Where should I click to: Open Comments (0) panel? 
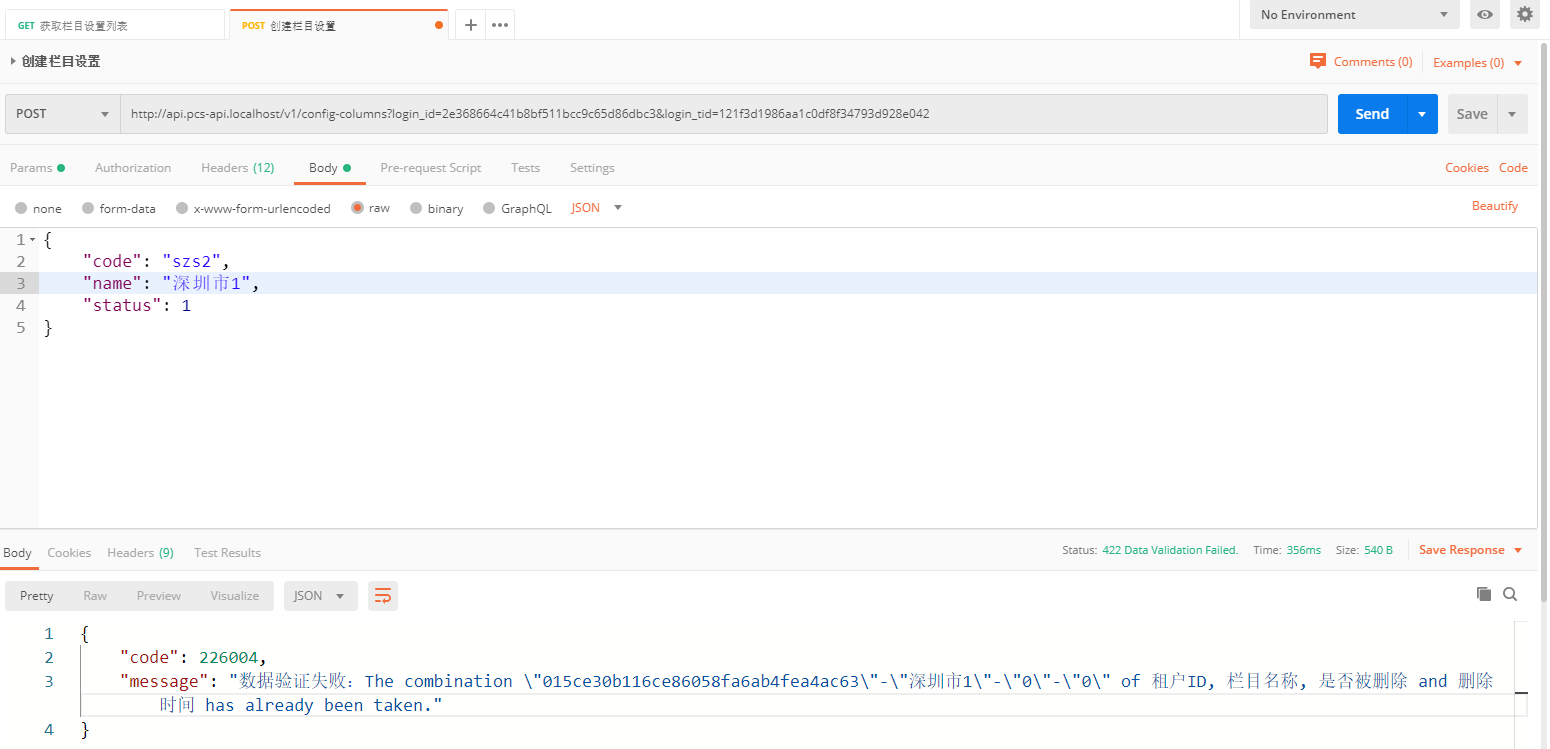tap(1361, 62)
